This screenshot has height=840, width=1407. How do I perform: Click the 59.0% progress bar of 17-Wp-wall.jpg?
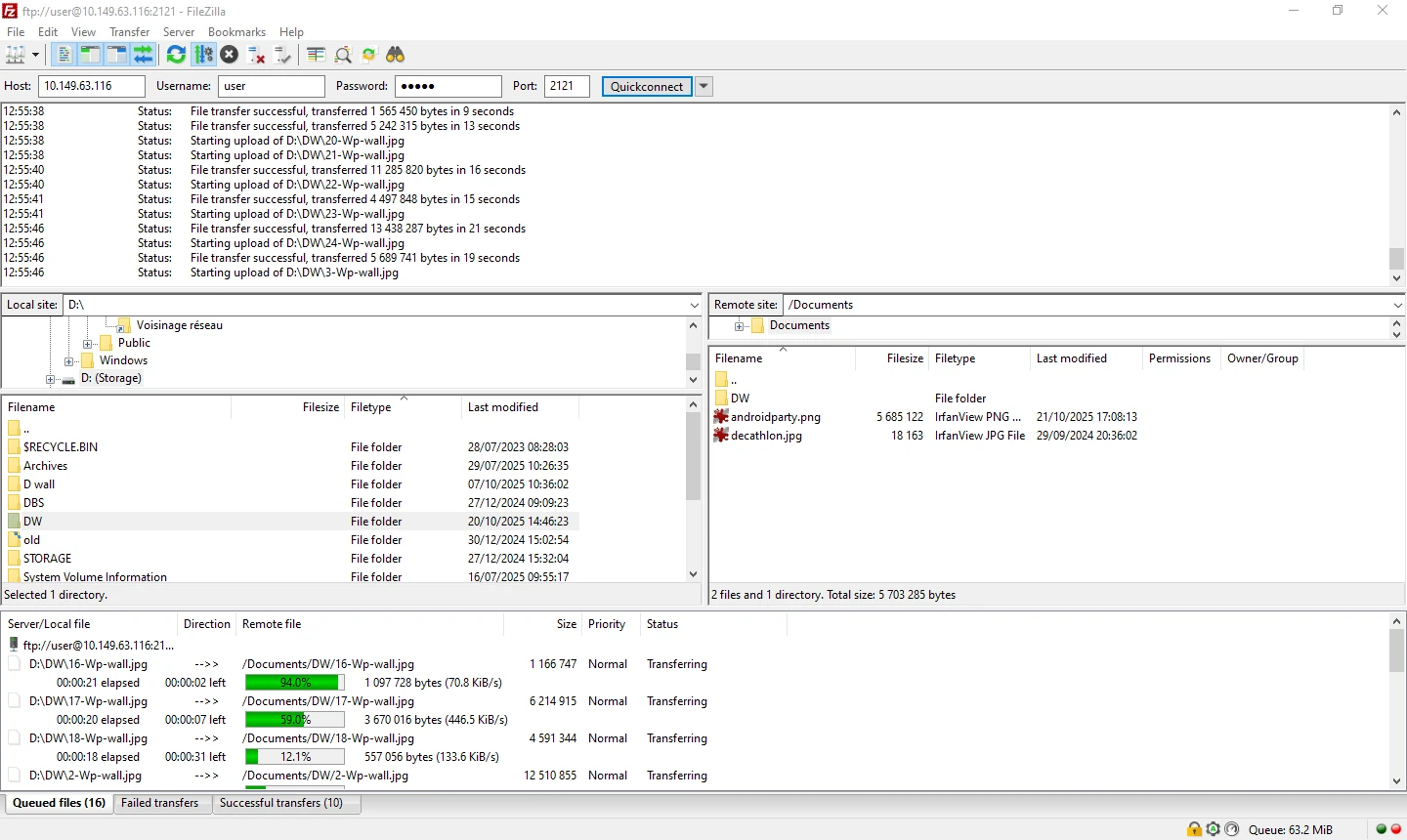(x=295, y=720)
